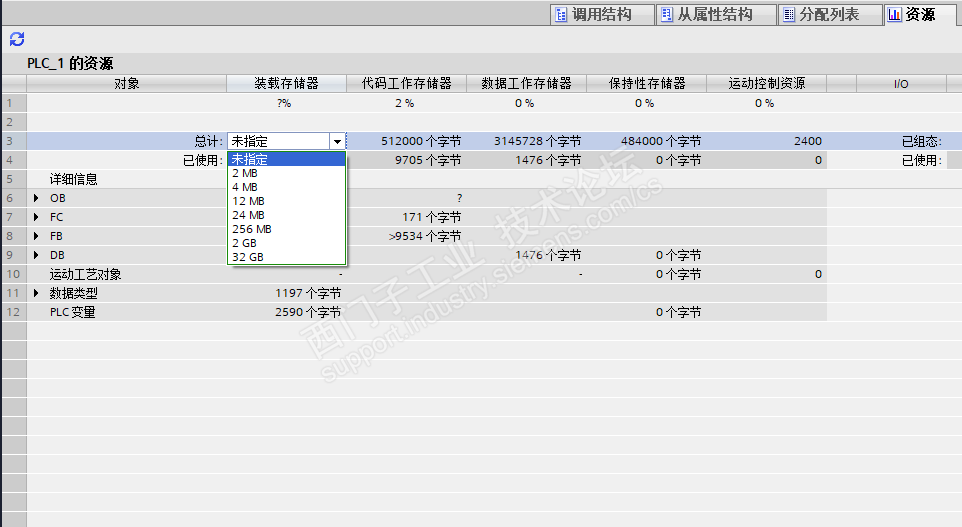Click the 调用结构 tab icon
The height and width of the screenshot is (527, 962).
(561, 15)
